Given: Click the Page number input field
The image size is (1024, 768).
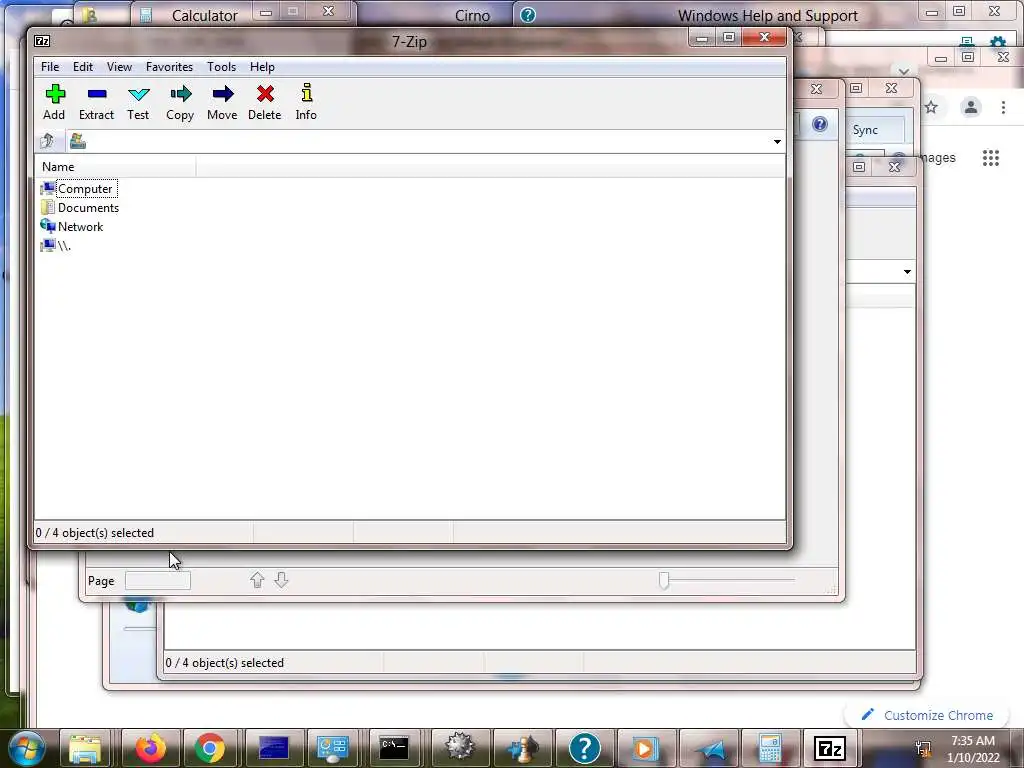Looking at the screenshot, I should (x=157, y=581).
